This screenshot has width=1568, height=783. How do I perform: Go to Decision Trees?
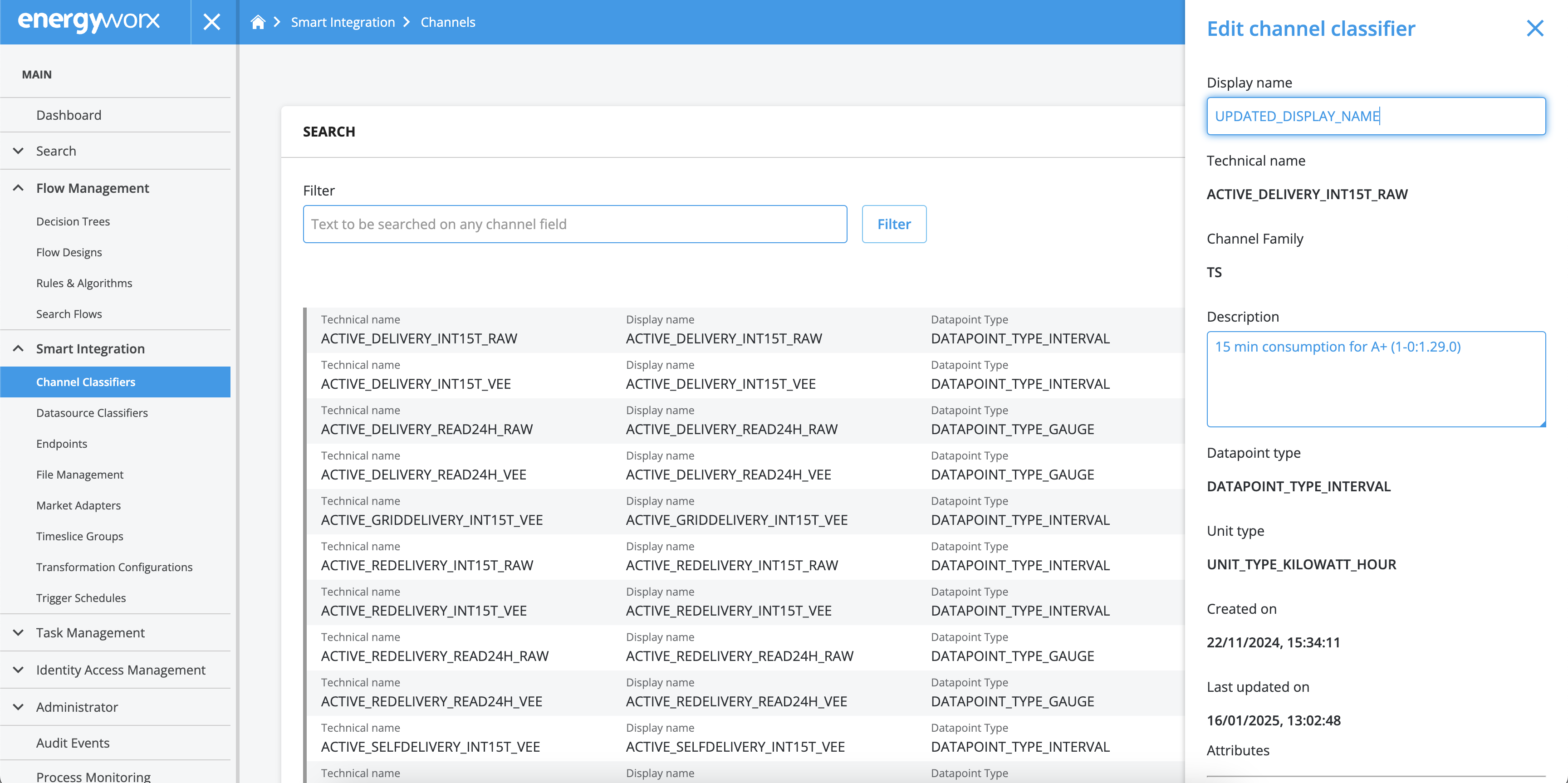(73, 221)
